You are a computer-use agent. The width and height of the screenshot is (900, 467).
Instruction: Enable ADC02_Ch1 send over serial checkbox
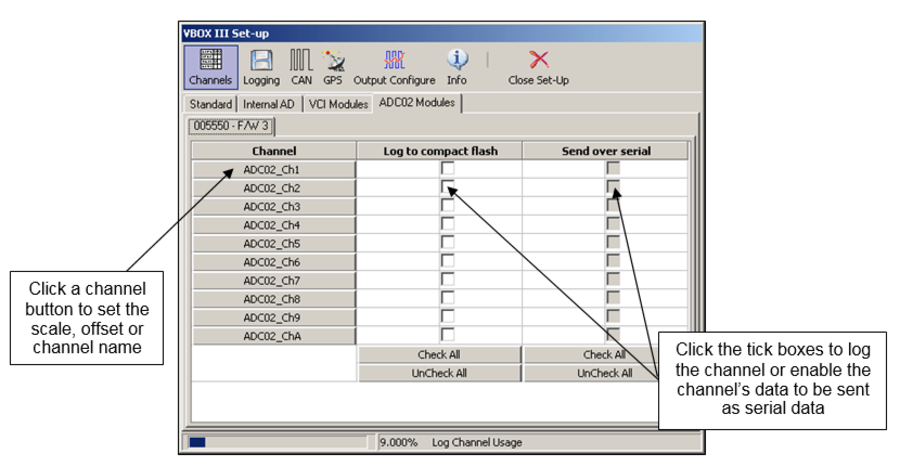tap(613, 168)
